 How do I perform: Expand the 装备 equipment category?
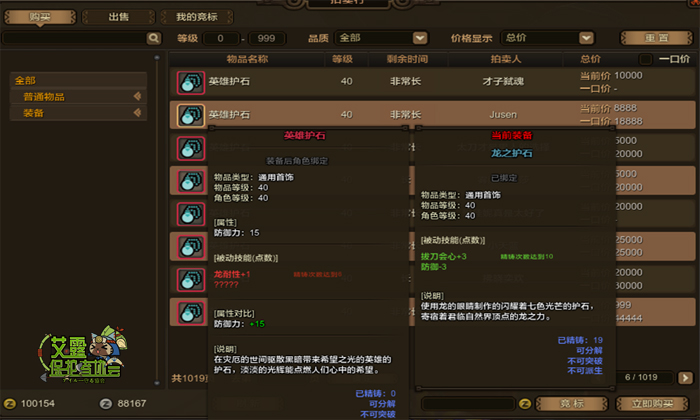79,113
